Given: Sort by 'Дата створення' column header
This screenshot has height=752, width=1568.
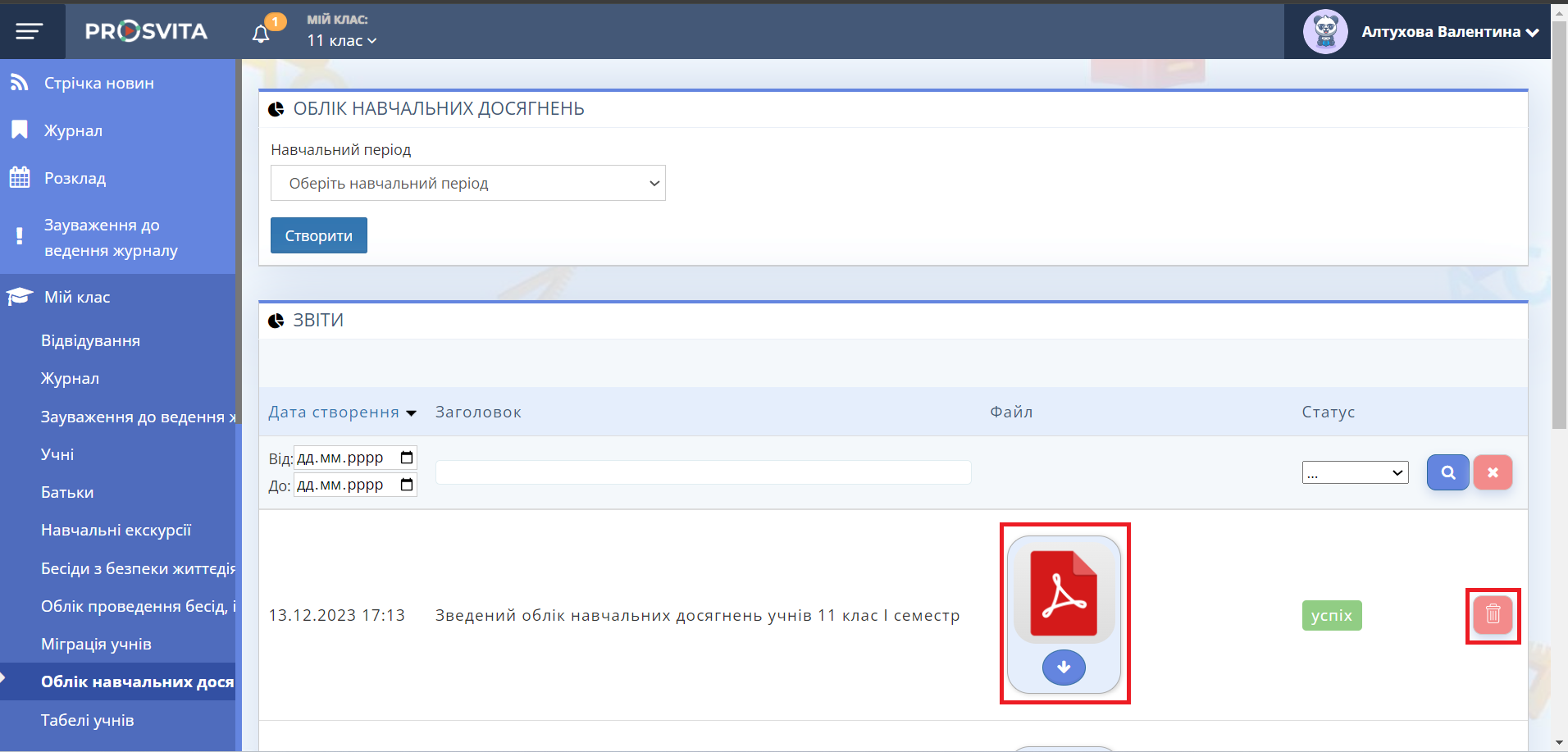Looking at the screenshot, I should (x=334, y=412).
